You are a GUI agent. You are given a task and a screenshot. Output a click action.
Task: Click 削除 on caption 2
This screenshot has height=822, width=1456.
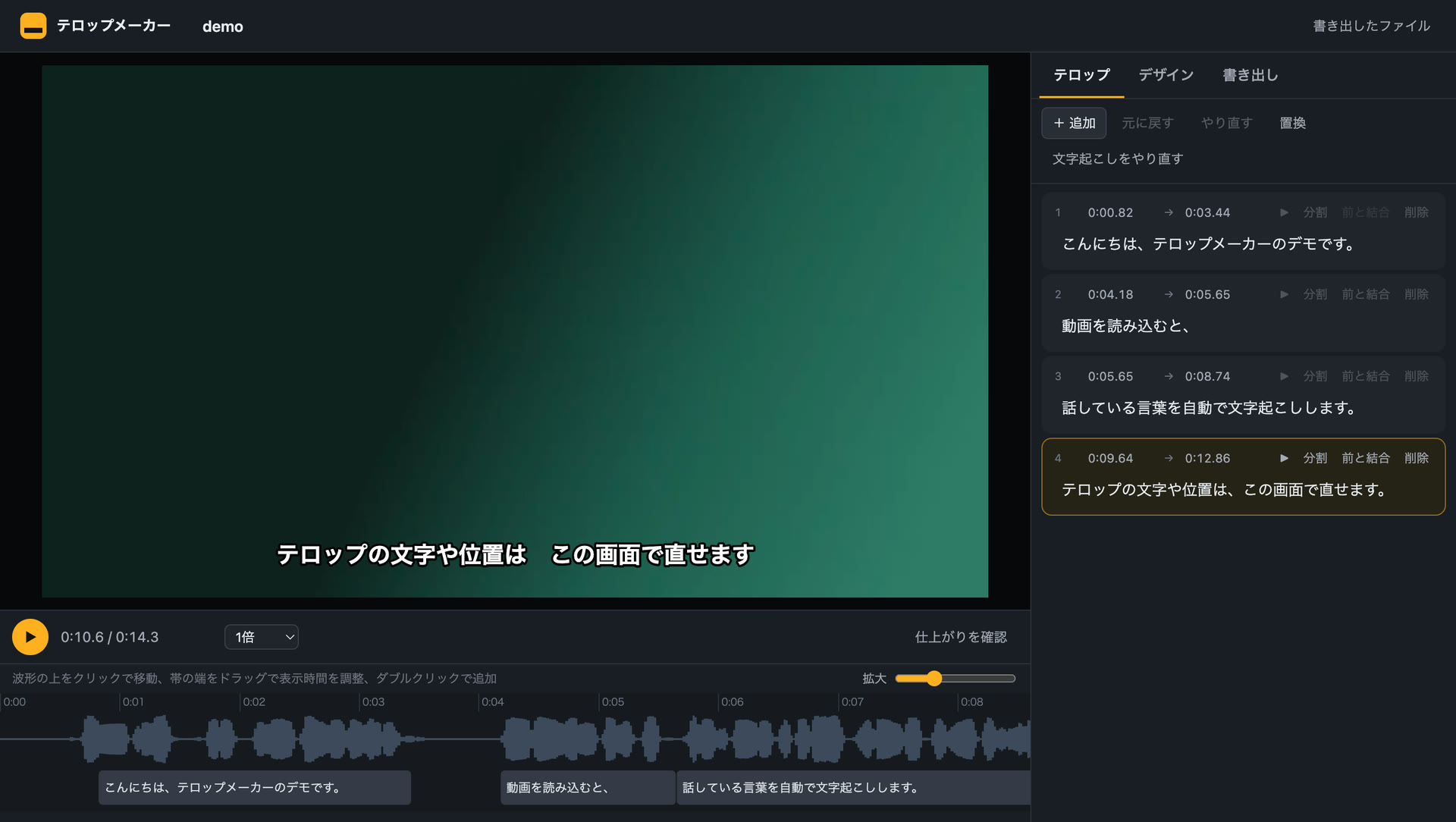point(1416,294)
